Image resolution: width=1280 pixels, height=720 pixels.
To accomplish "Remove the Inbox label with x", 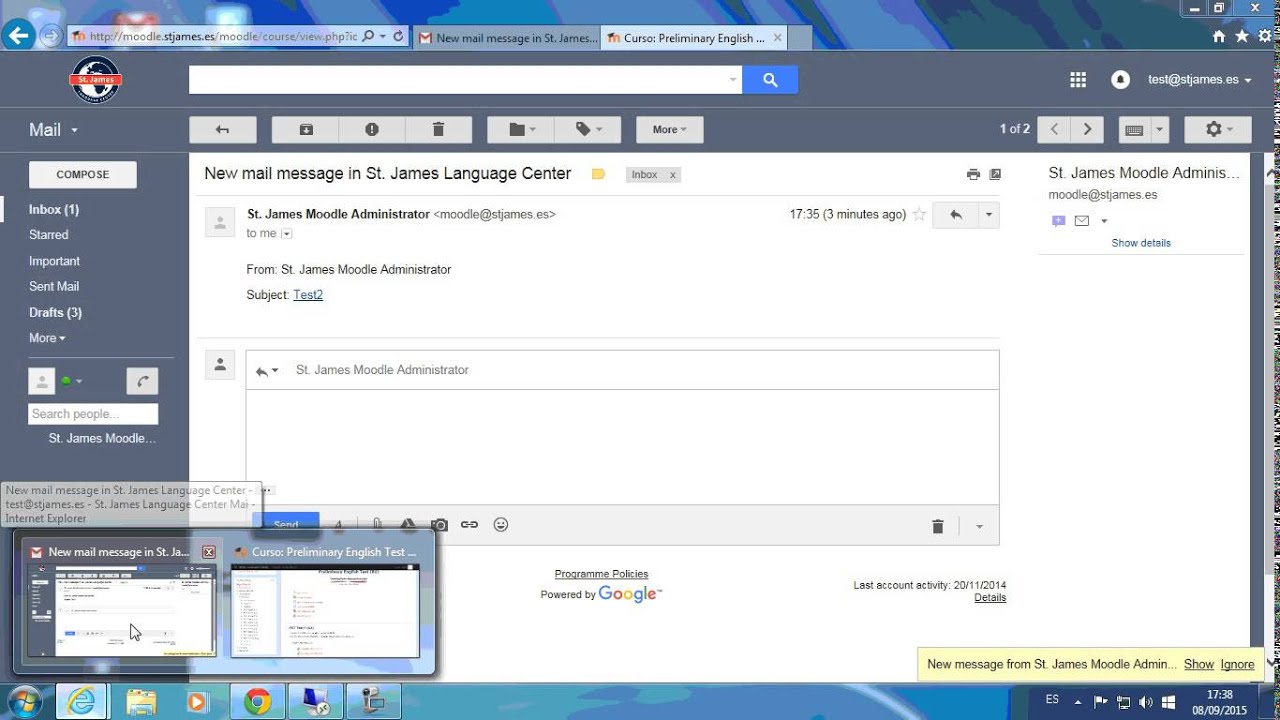I will coord(673,175).
